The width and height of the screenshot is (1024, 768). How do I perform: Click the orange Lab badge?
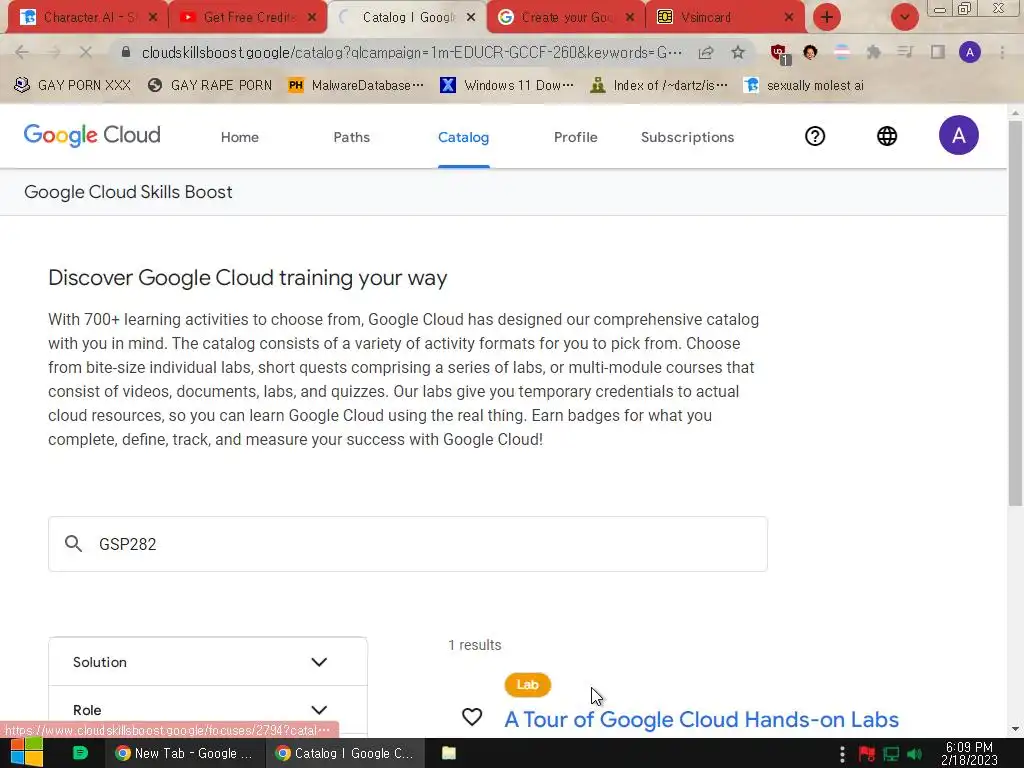tap(528, 684)
